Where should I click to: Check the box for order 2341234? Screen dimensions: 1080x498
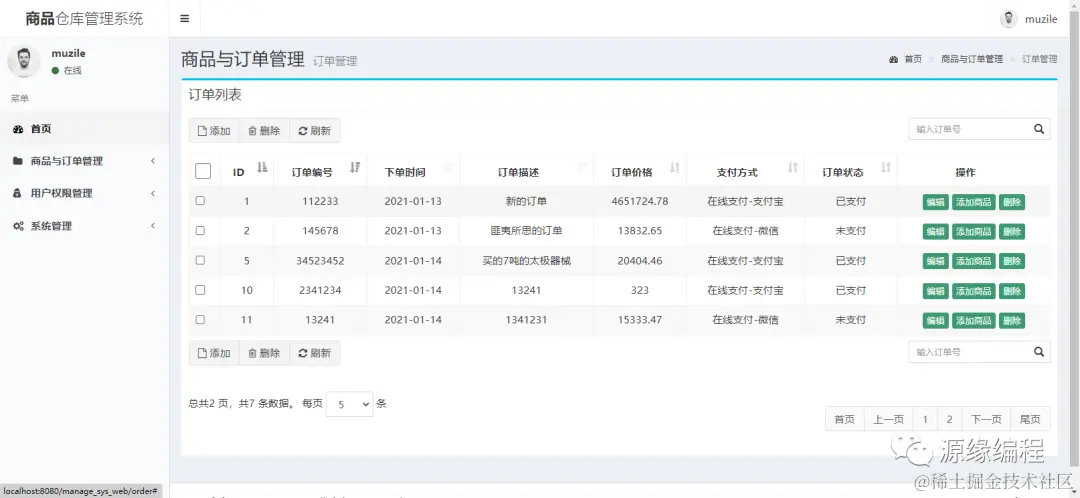pos(200,290)
